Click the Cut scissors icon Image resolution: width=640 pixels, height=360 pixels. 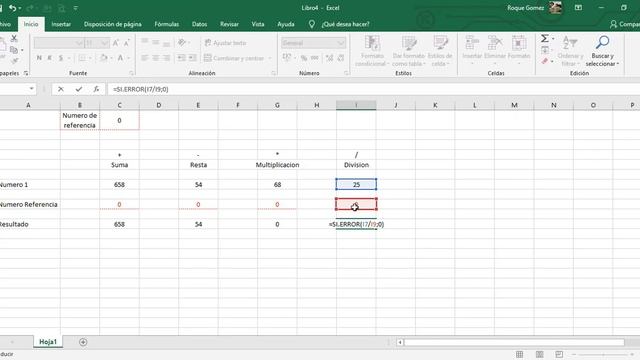pyautogui.click(x=14, y=38)
